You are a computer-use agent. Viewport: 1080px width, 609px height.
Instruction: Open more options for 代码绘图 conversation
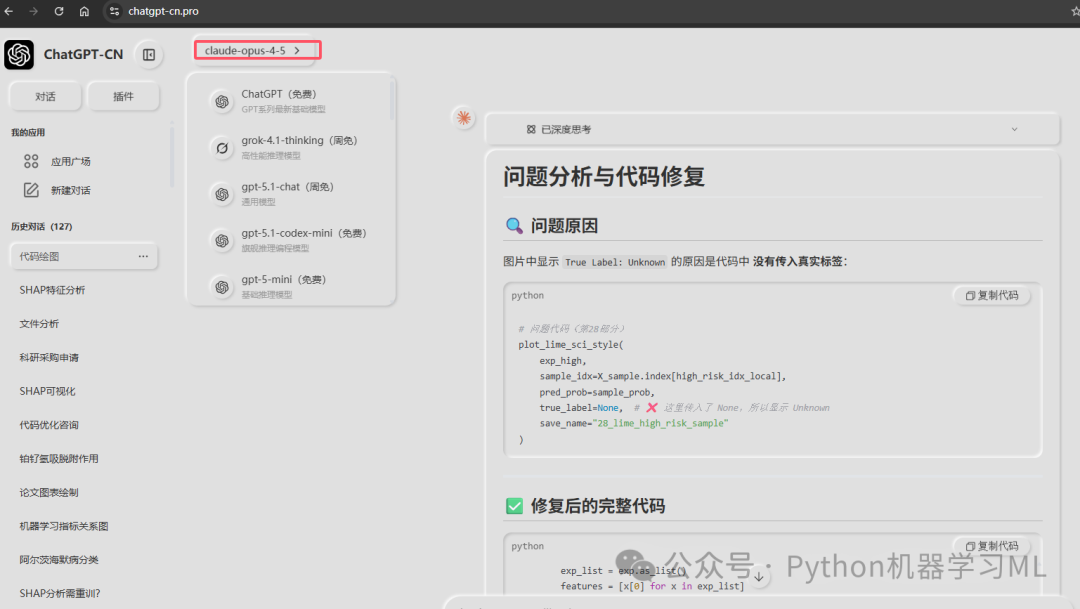(x=143, y=256)
